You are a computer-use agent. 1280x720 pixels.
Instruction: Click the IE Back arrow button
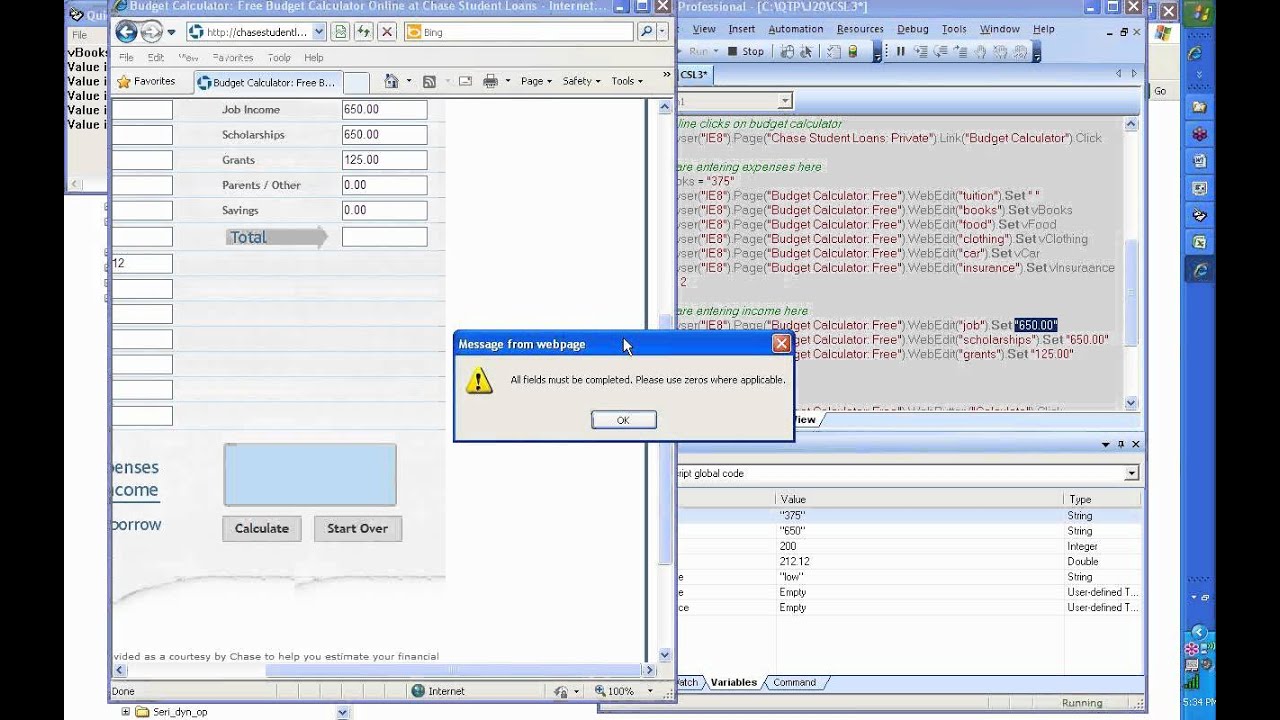click(126, 32)
